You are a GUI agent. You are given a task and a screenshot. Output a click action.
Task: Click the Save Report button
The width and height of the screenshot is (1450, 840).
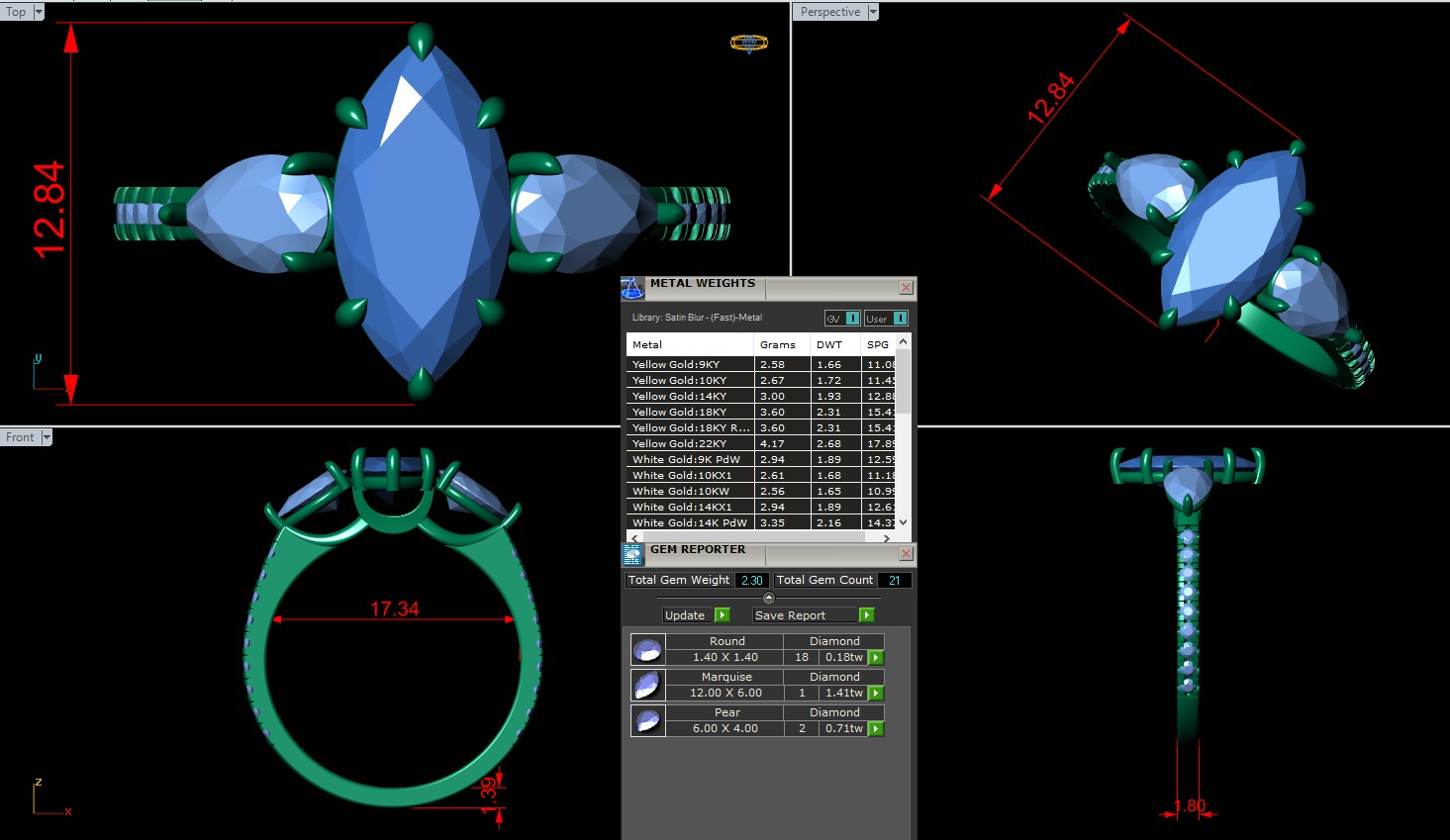tap(806, 615)
